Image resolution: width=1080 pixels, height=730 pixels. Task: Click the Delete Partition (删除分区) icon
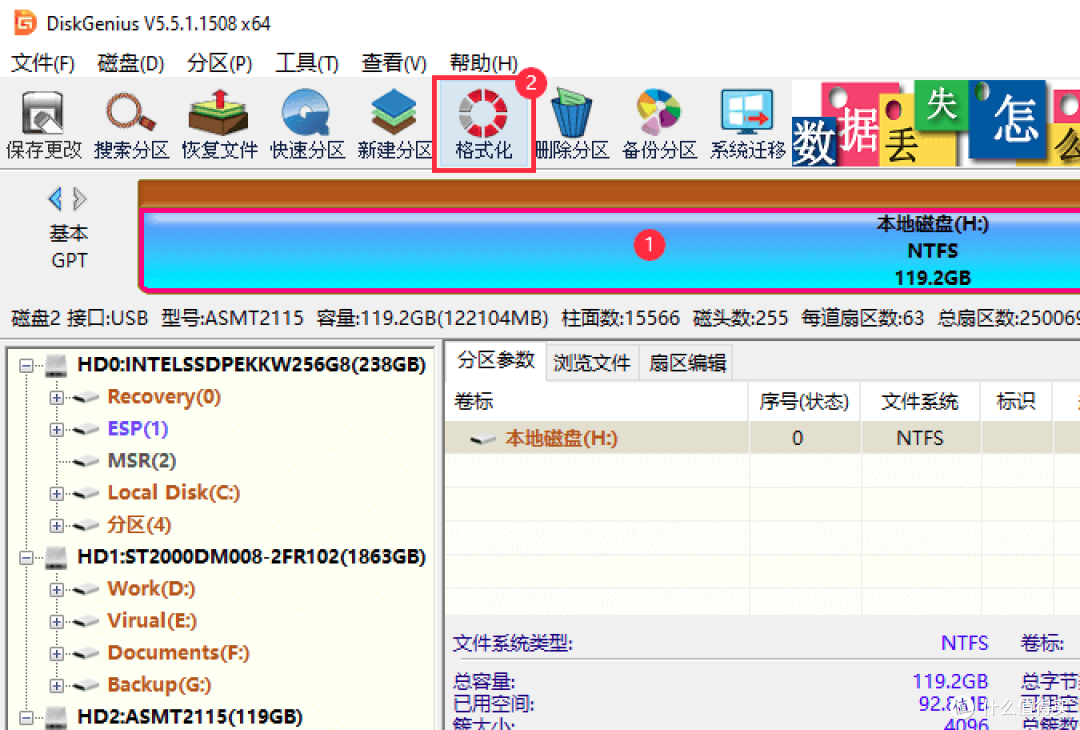pos(572,125)
